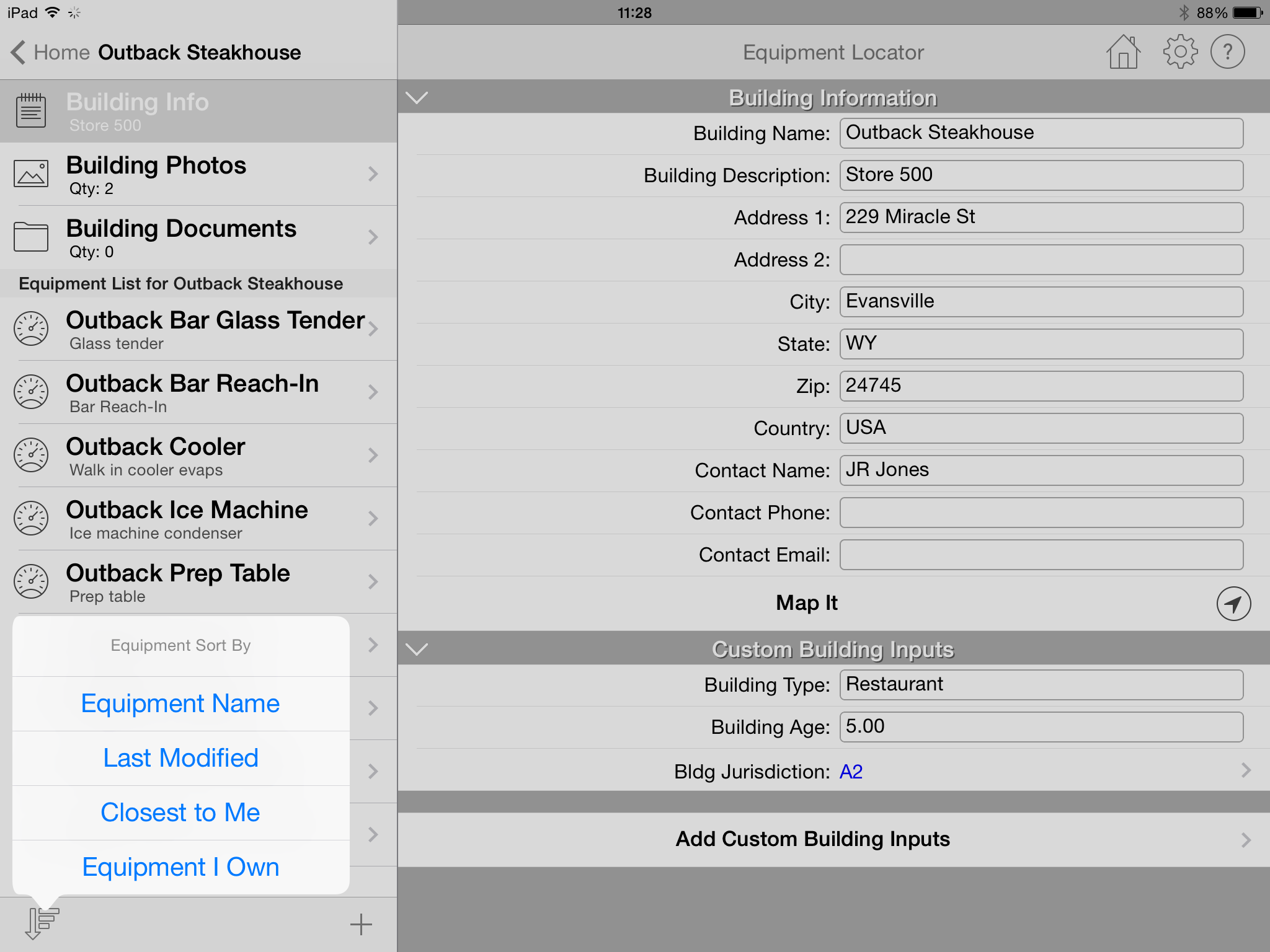Tap the empty Address 2 field
Viewport: 1270px width, 952px height.
click(x=1041, y=260)
